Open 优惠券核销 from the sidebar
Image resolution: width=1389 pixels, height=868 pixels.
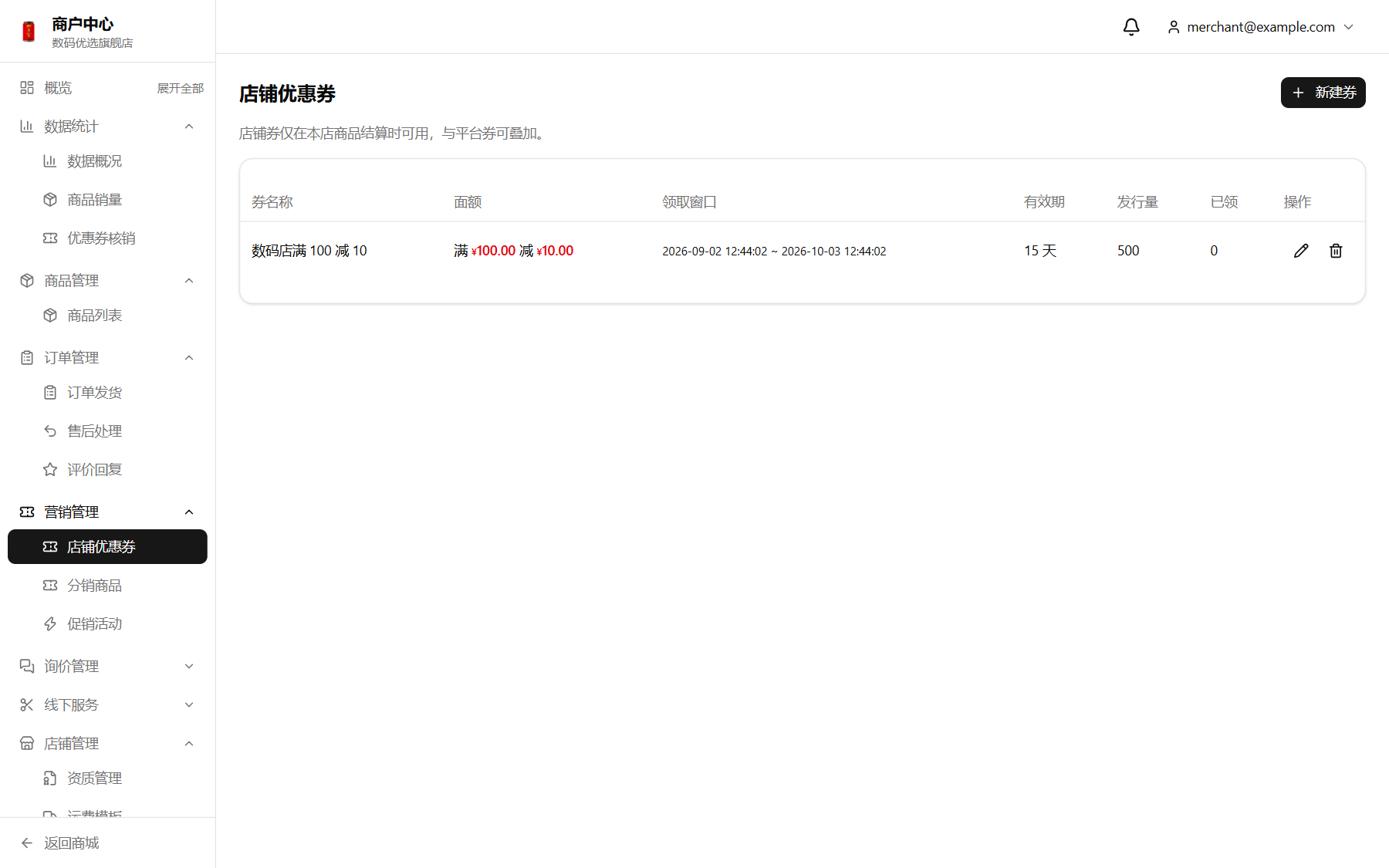coord(107,238)
